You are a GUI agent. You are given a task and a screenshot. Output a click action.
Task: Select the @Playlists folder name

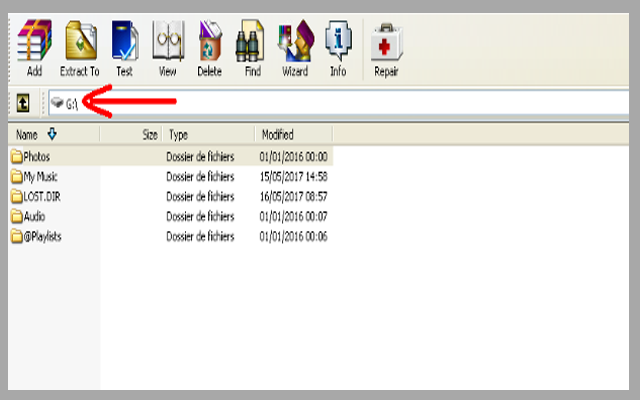click(x=42, y=237)
